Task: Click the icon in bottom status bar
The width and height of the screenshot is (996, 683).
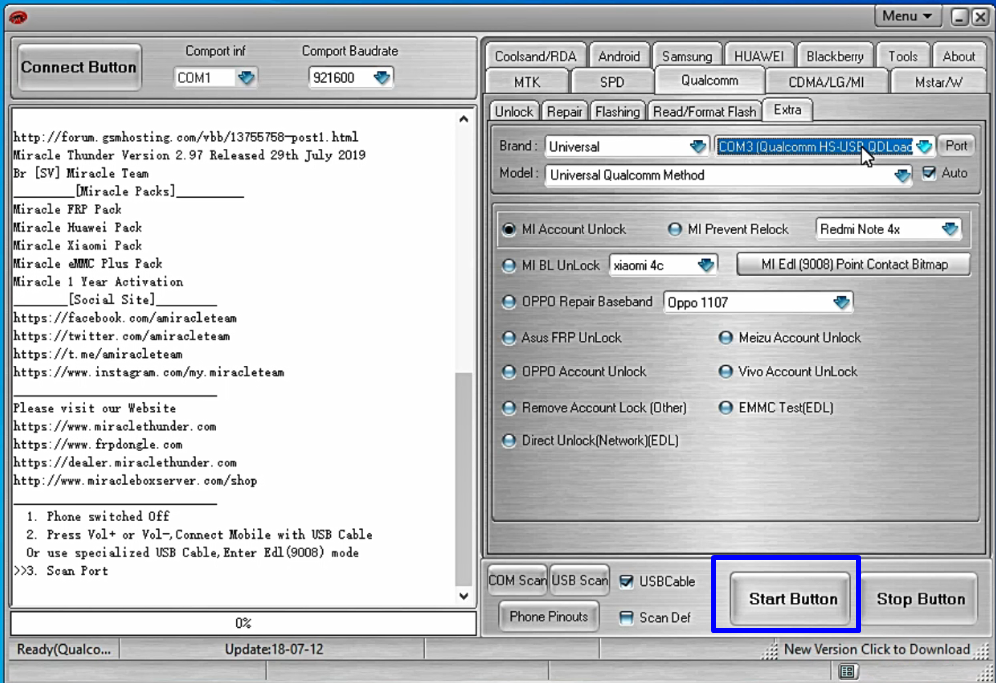Action: (847, 671)
